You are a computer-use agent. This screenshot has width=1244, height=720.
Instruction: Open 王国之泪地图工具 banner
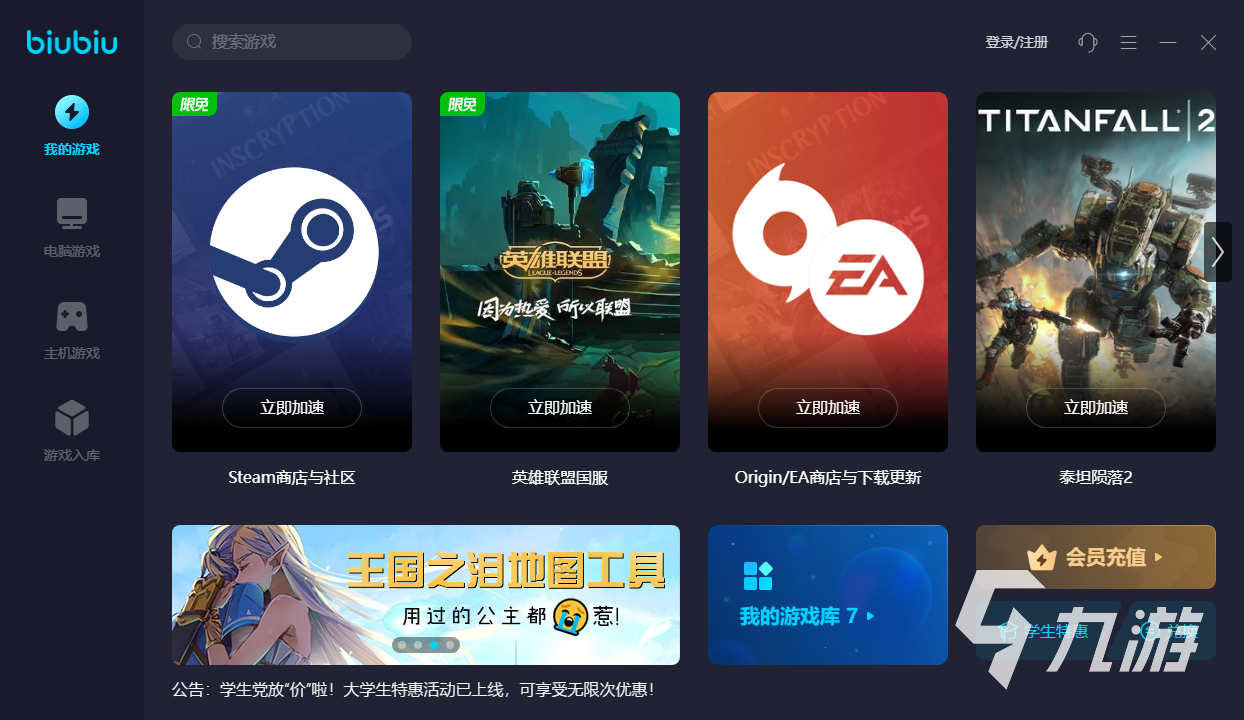426,595
